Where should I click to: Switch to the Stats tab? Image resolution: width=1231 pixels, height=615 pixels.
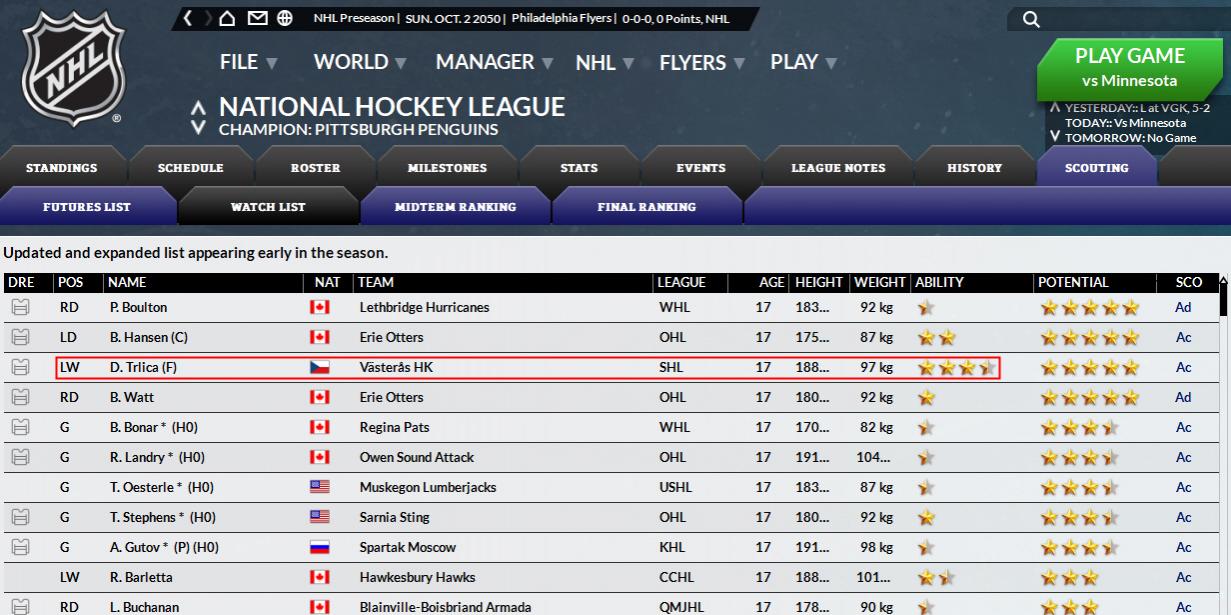[579, 167]
